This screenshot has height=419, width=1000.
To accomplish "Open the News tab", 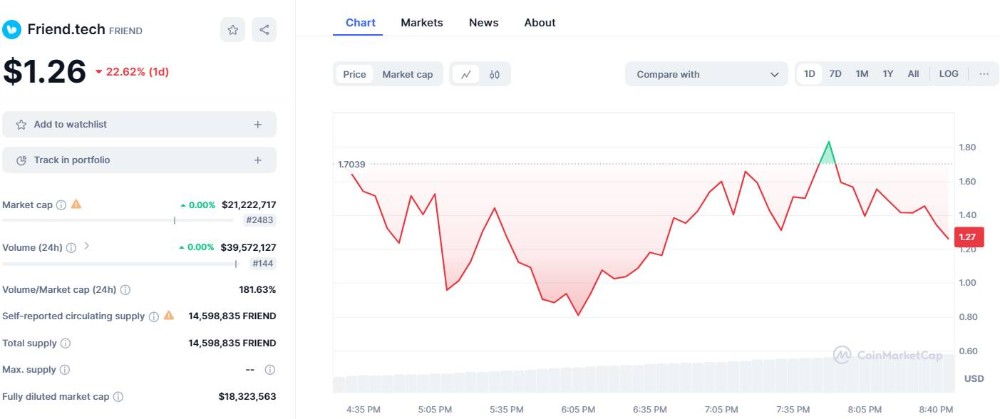I will click(x=483, y=22).
